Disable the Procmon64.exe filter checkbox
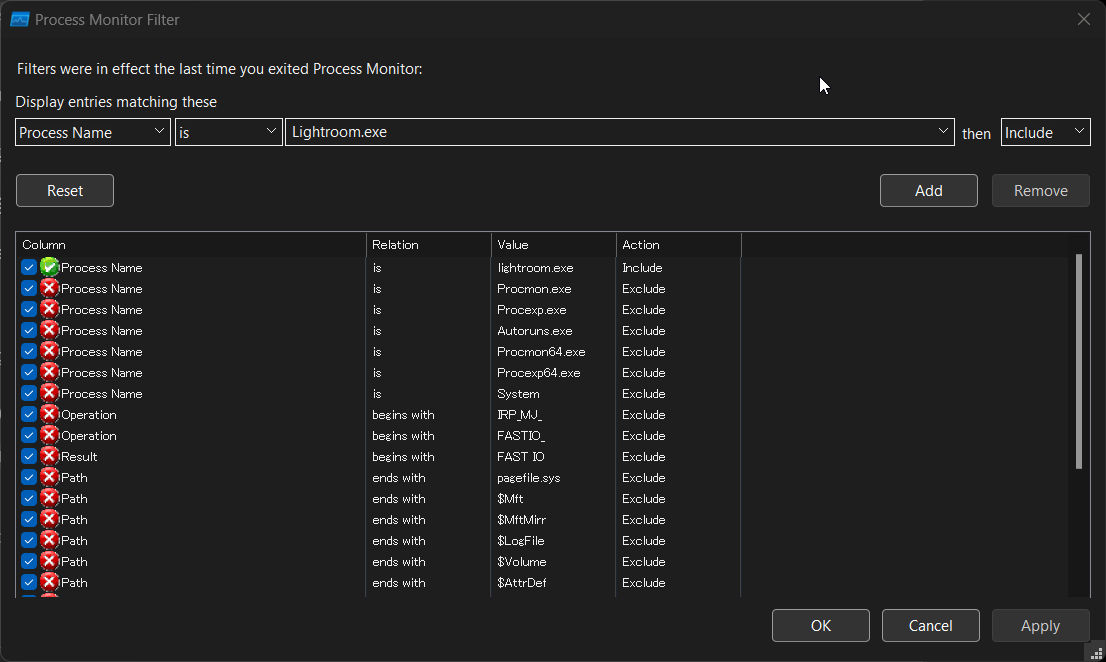The width and height of the screenshot is (1106, 662). [29, 351]
